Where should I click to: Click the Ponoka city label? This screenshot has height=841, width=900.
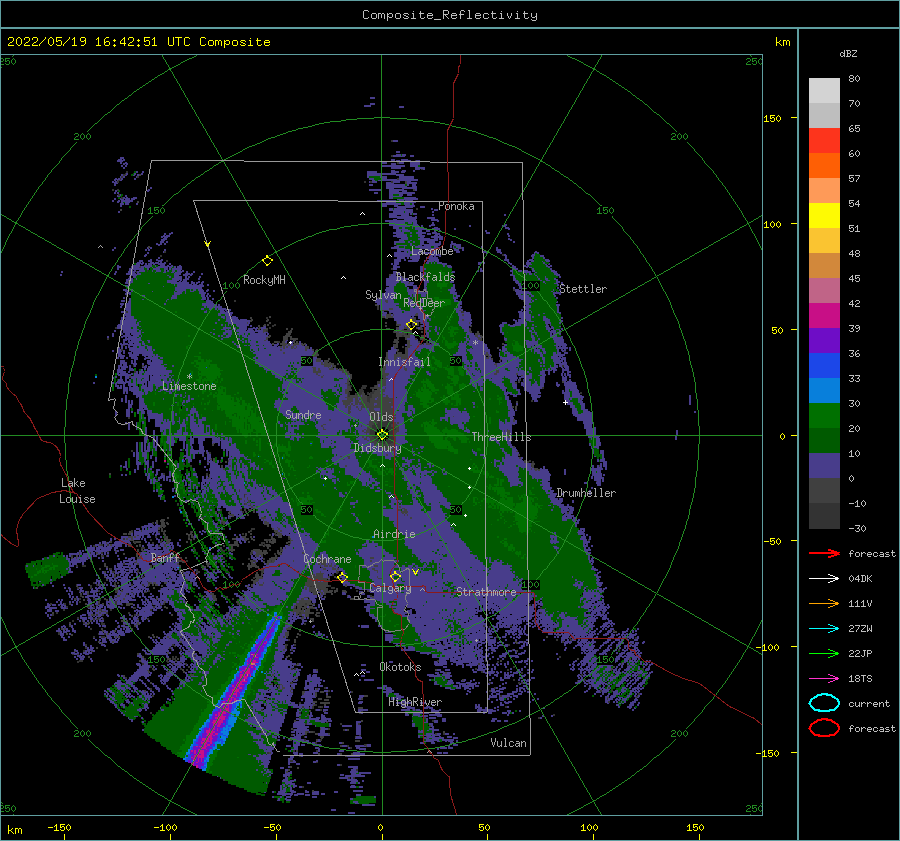click(x=456, y=206)
